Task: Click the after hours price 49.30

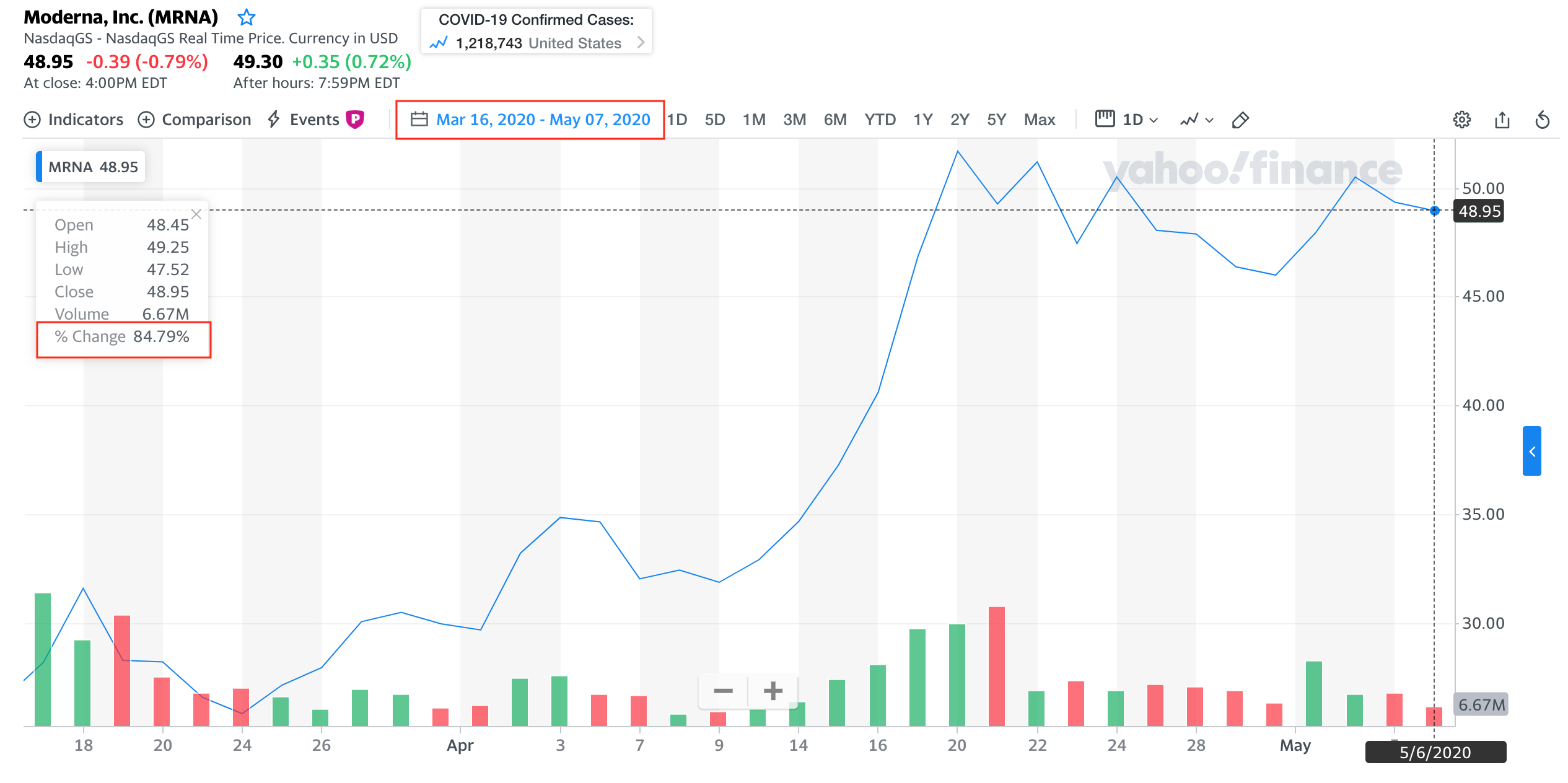Action: click(x=258, y=62)
